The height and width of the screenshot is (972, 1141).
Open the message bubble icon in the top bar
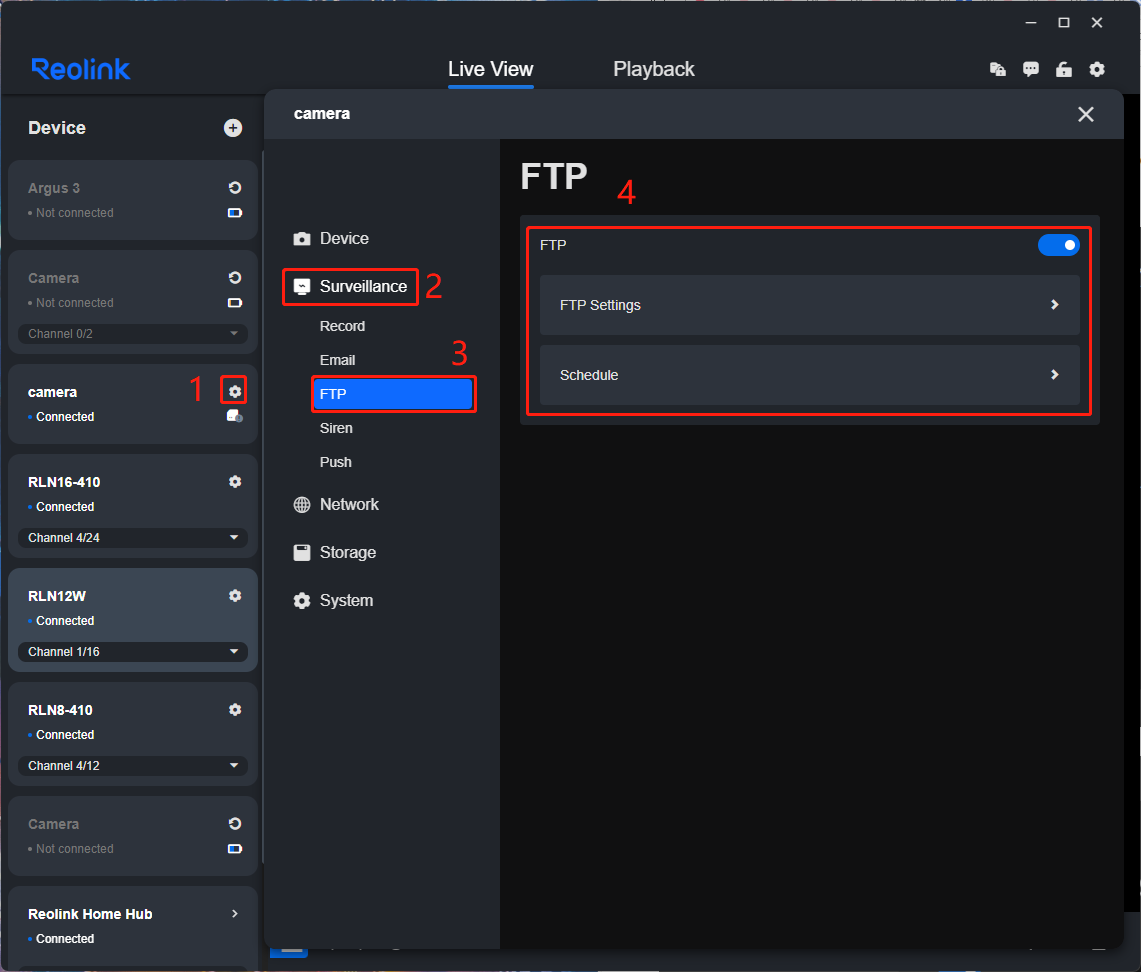(1030, 69)
